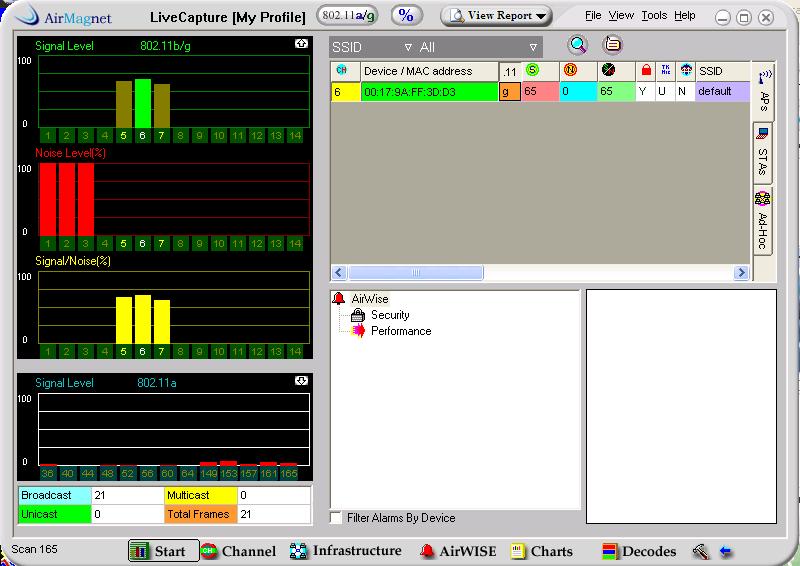Open the View Report dropdown
800x566 pixels.
pos(497,16)
